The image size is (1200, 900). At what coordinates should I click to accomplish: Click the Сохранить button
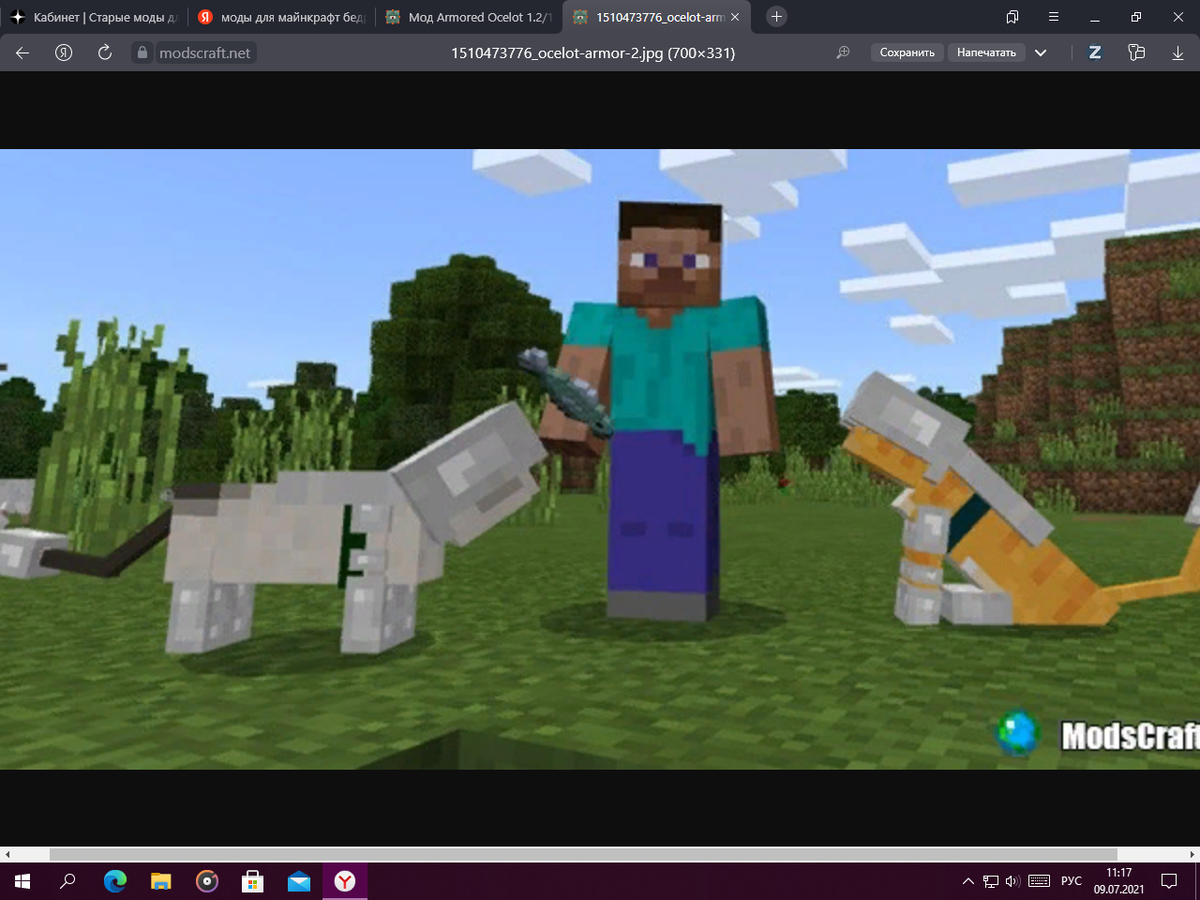(x=907, y=53)
